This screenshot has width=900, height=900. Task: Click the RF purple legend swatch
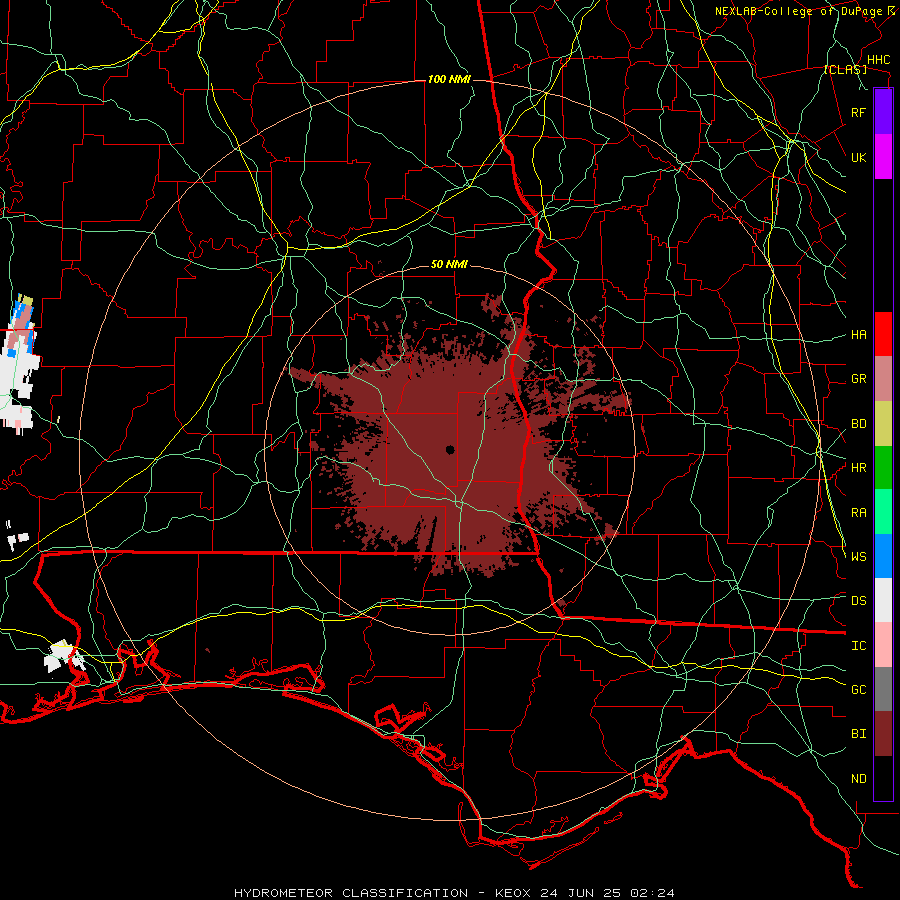[883, 112]
